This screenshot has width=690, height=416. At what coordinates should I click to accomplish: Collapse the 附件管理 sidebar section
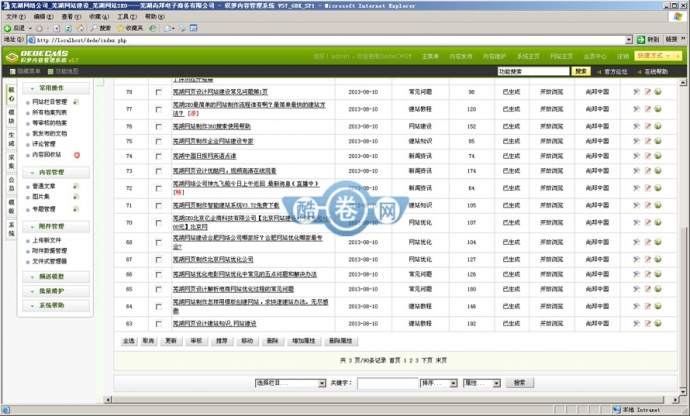[56, 226]
